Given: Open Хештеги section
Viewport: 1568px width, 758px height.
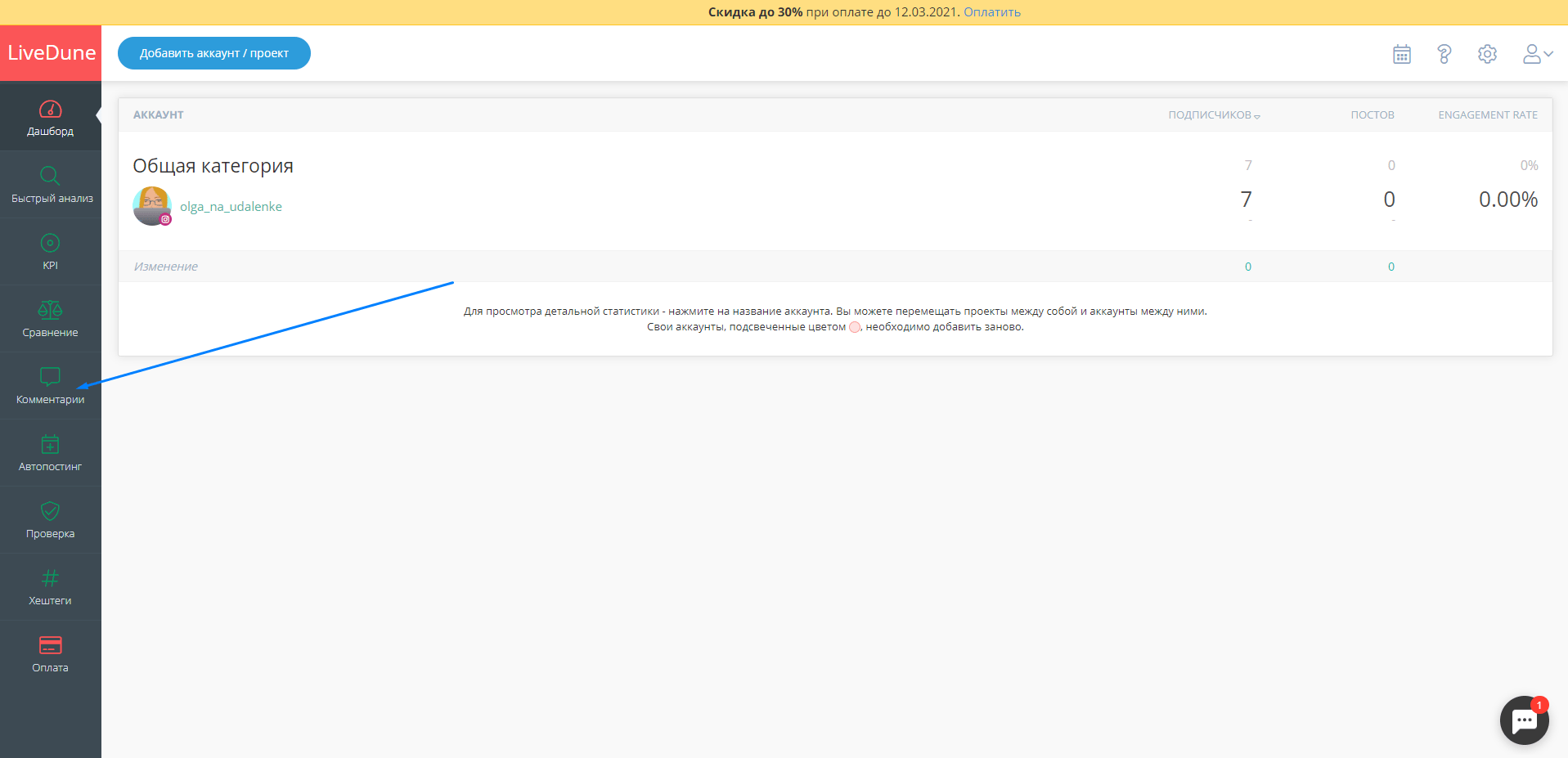Looking at the screenshot, I should [51, 587].
